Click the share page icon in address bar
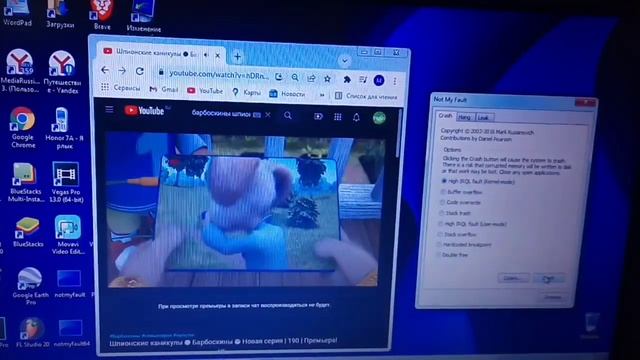This screenshot has height=360, width=640. coord(311,78)
